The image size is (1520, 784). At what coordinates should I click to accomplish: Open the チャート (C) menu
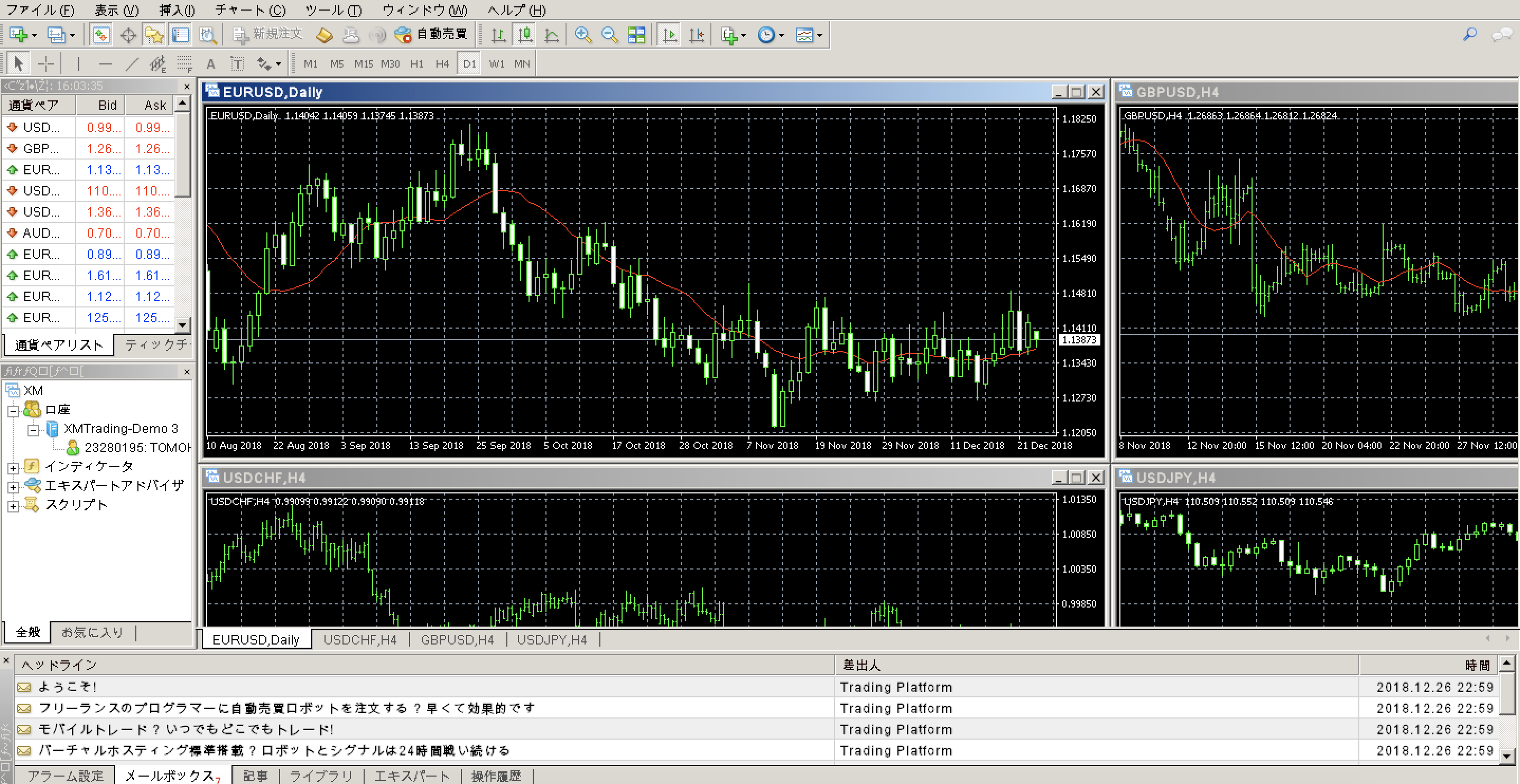[250, 10]
